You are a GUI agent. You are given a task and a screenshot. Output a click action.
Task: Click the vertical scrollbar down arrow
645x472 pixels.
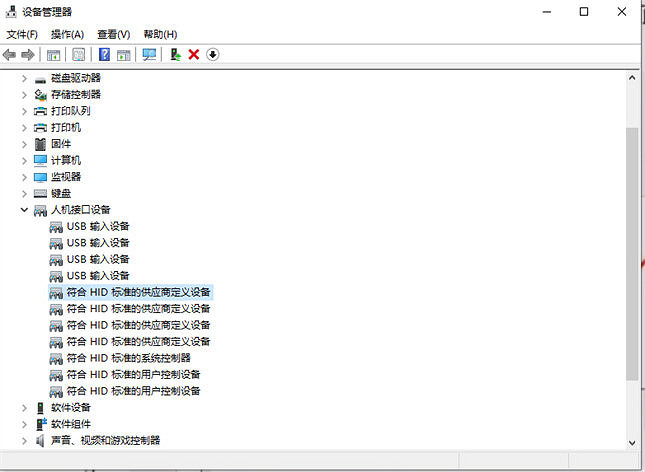tap(632, 442)
